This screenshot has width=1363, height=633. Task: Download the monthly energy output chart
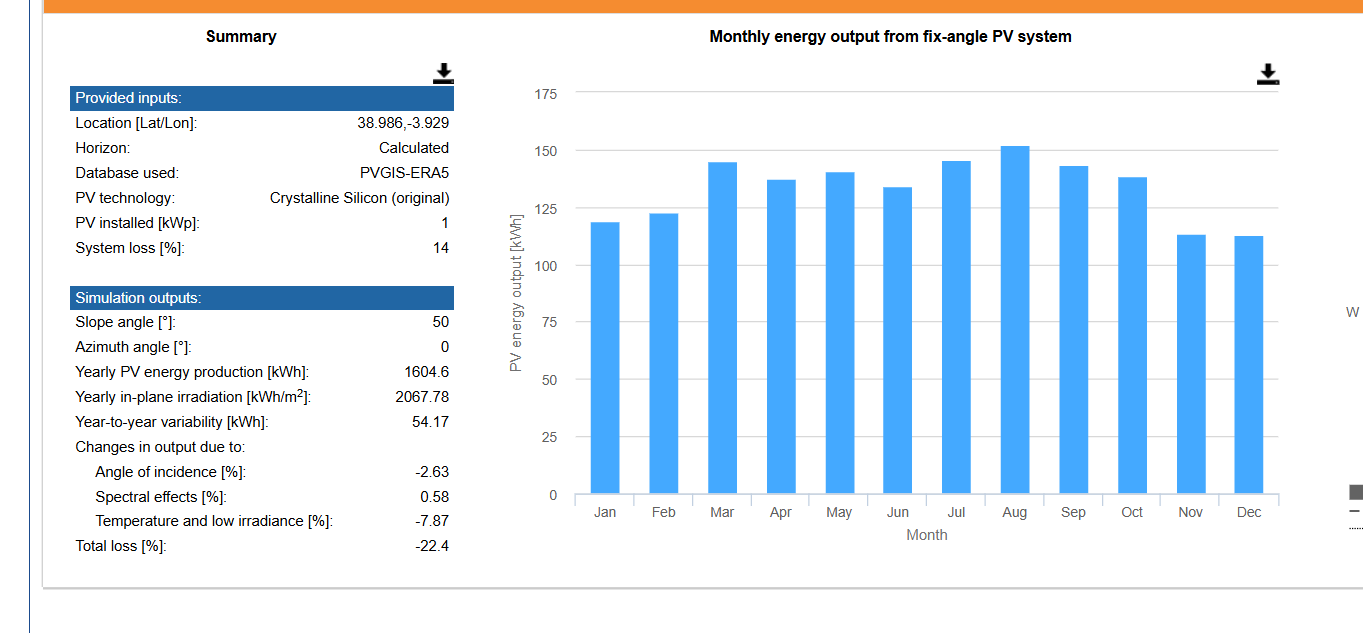pos(1267,74)
